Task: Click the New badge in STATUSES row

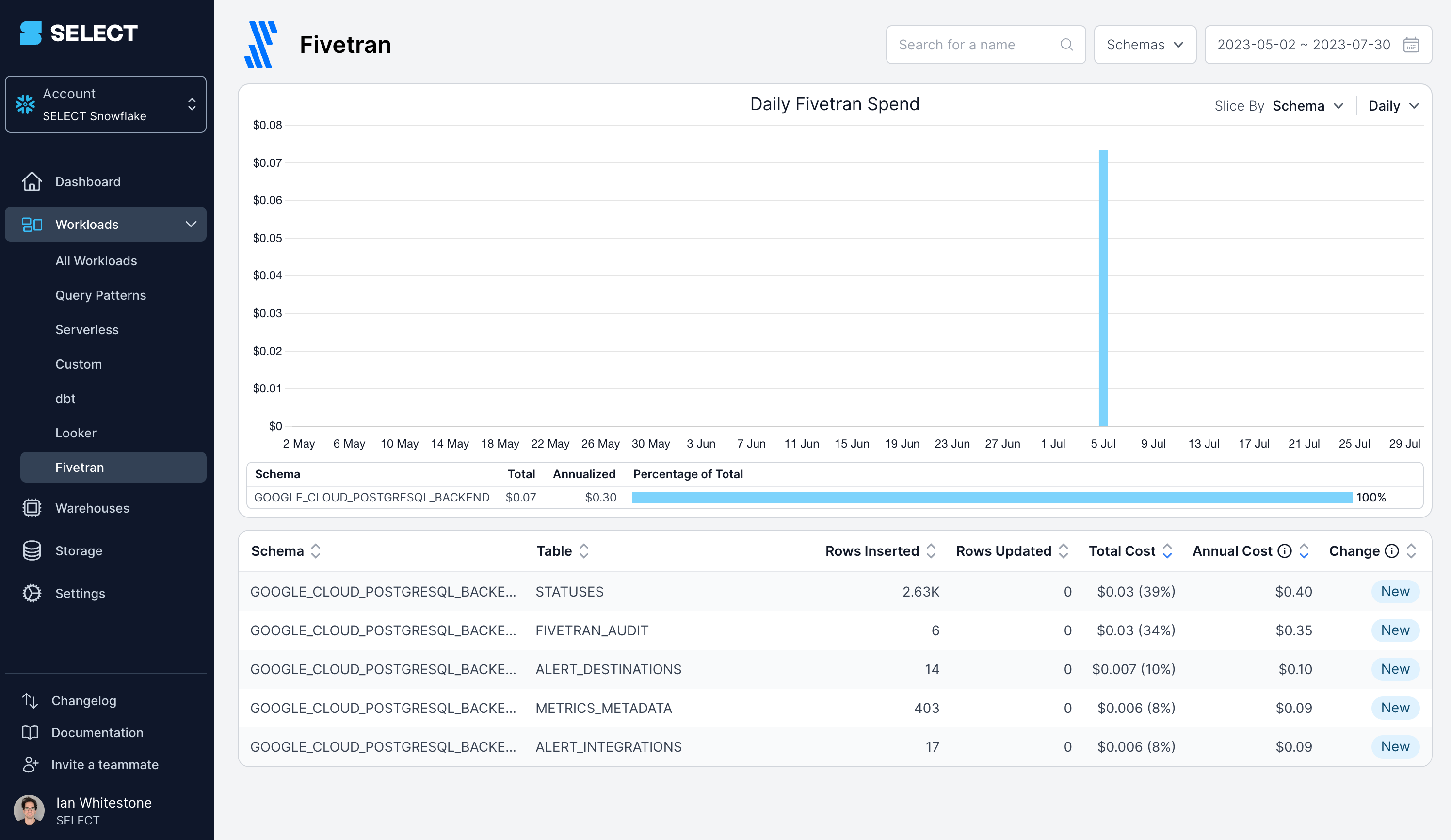Action: click(1395, 591)
